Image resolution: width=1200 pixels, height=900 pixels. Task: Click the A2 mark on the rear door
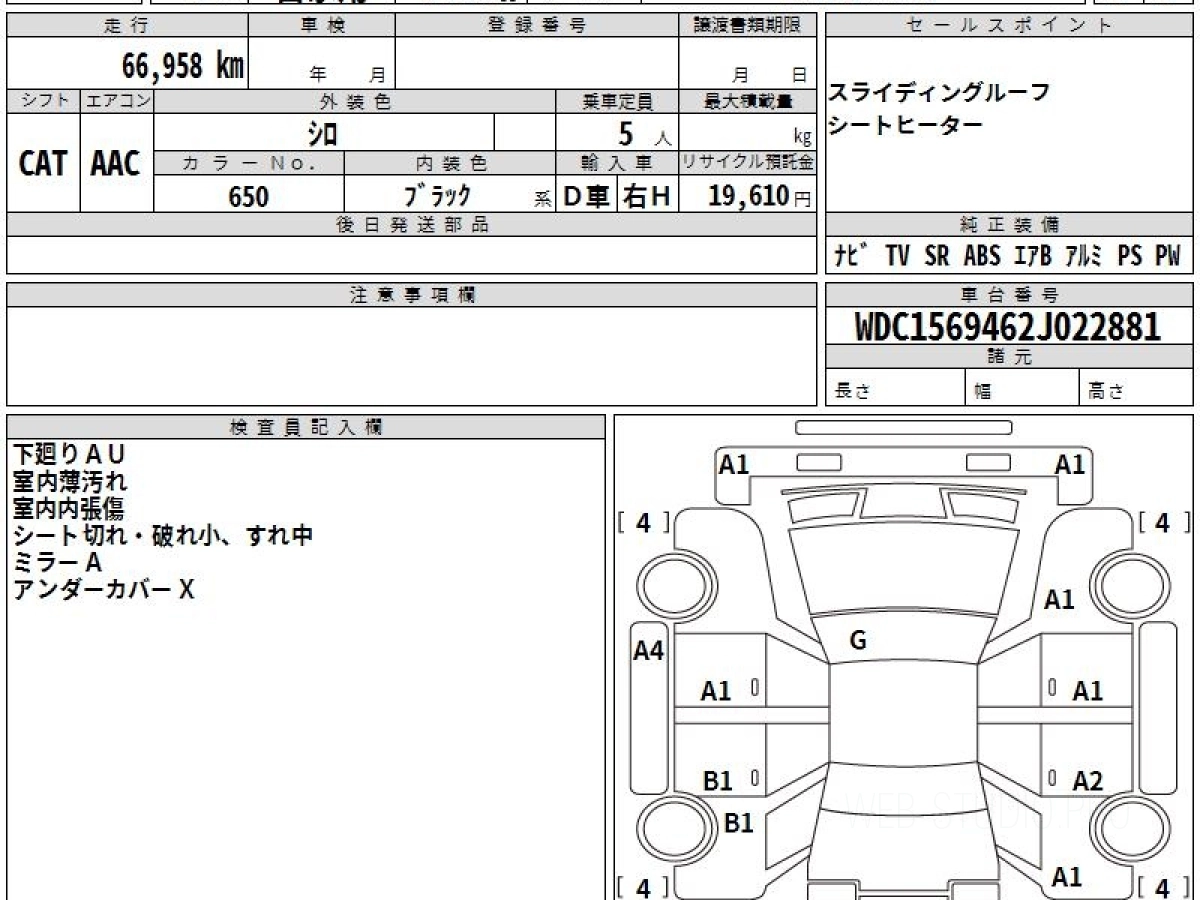(x=1087, y=781)
